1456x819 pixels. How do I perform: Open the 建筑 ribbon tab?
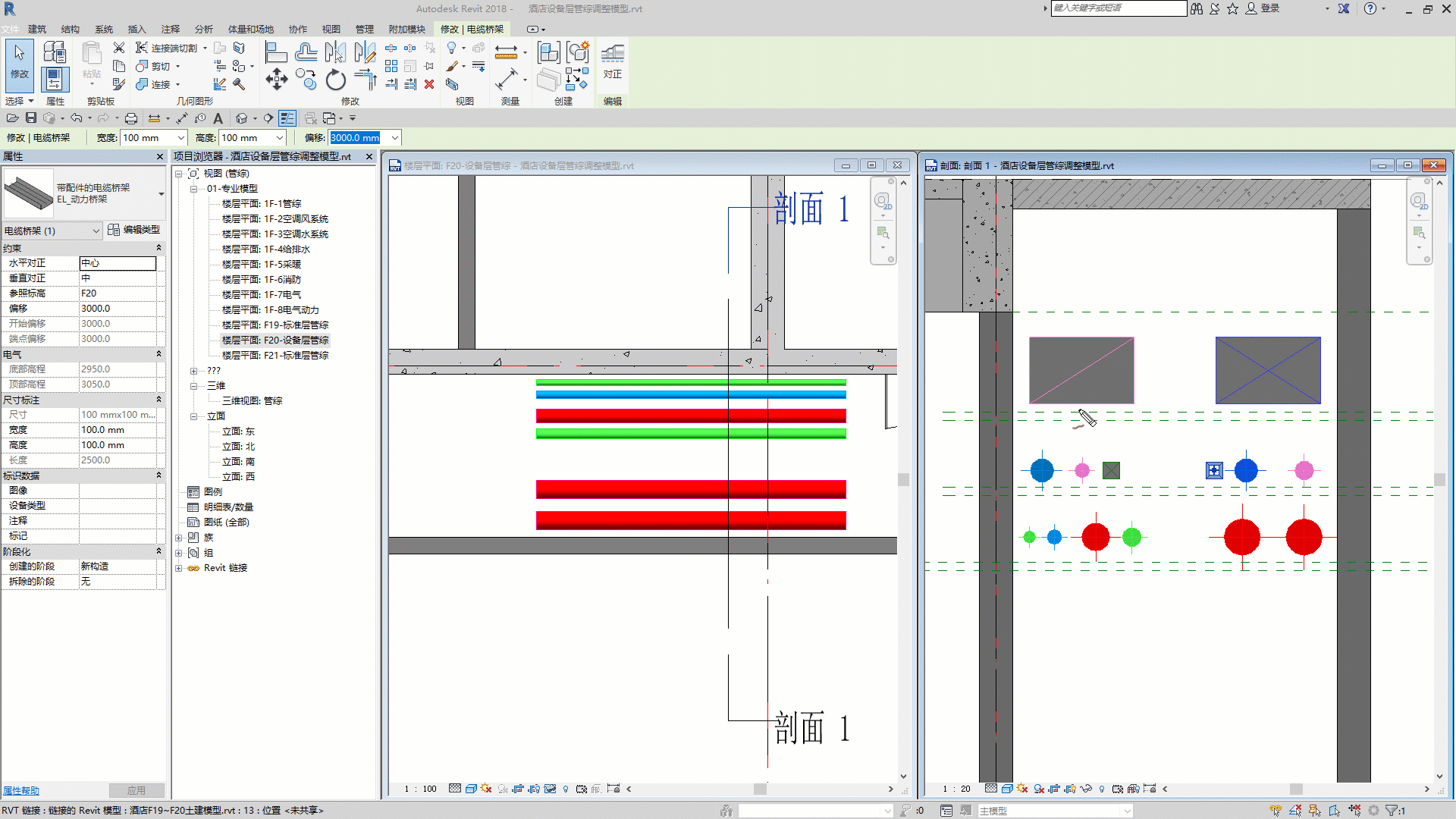36,29
